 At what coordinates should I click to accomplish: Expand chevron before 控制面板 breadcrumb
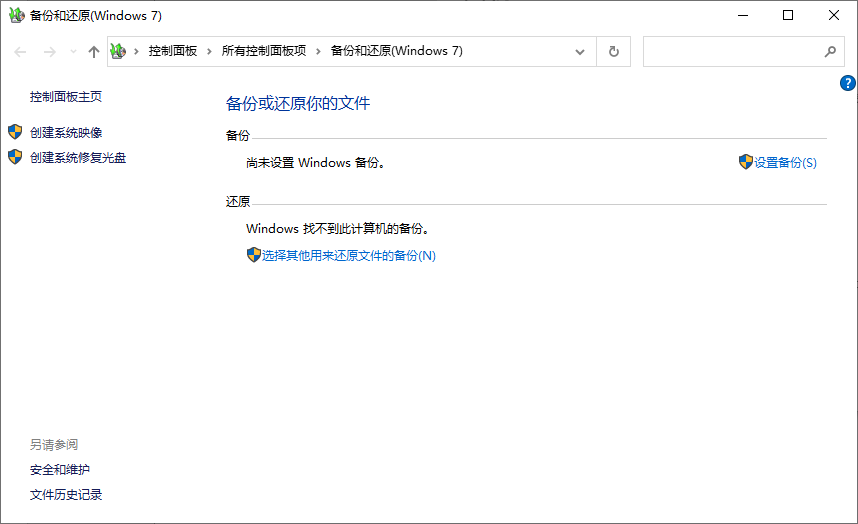pos(136,51)
